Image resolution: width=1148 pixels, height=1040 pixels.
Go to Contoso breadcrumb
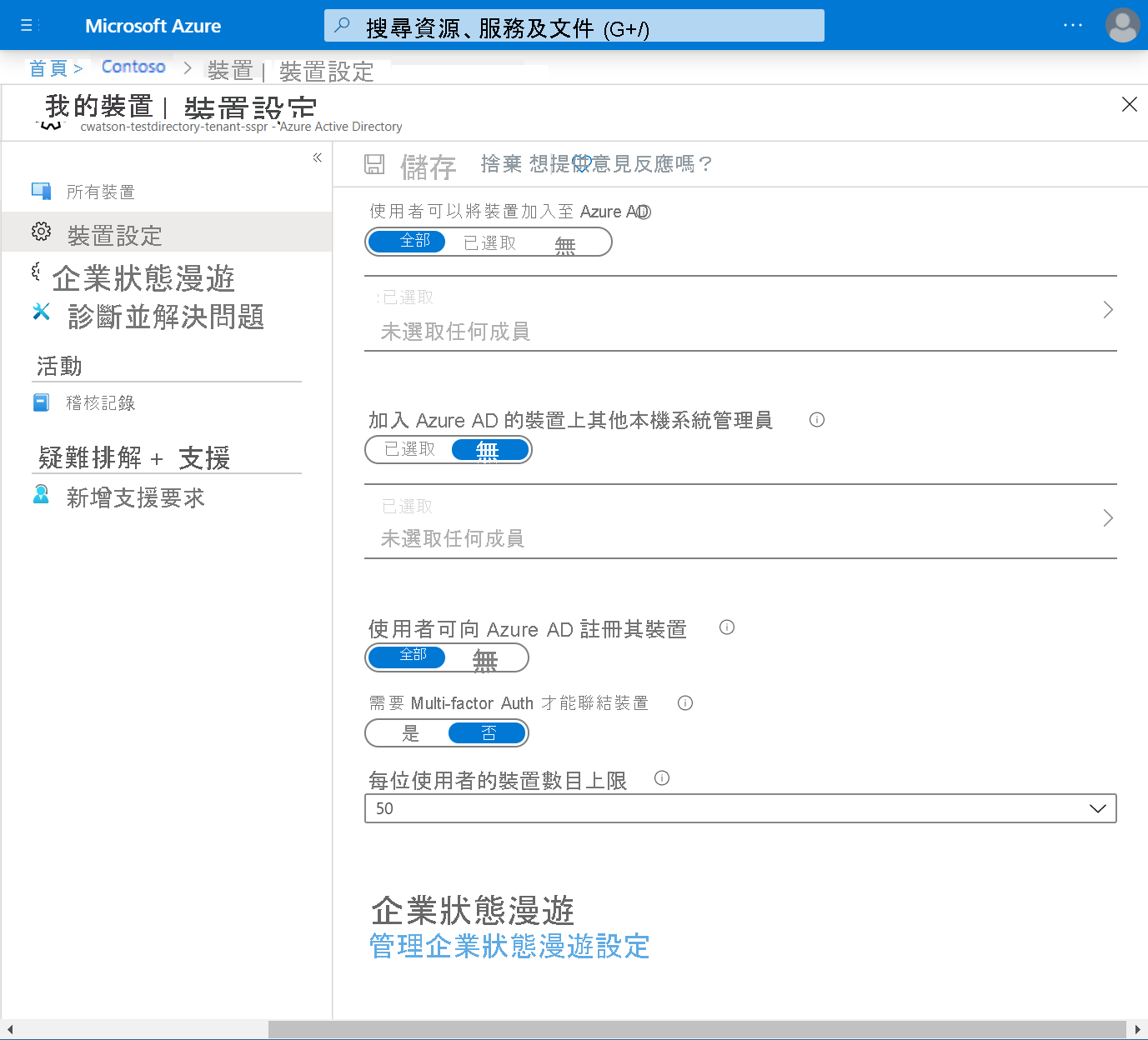(133, 67)
